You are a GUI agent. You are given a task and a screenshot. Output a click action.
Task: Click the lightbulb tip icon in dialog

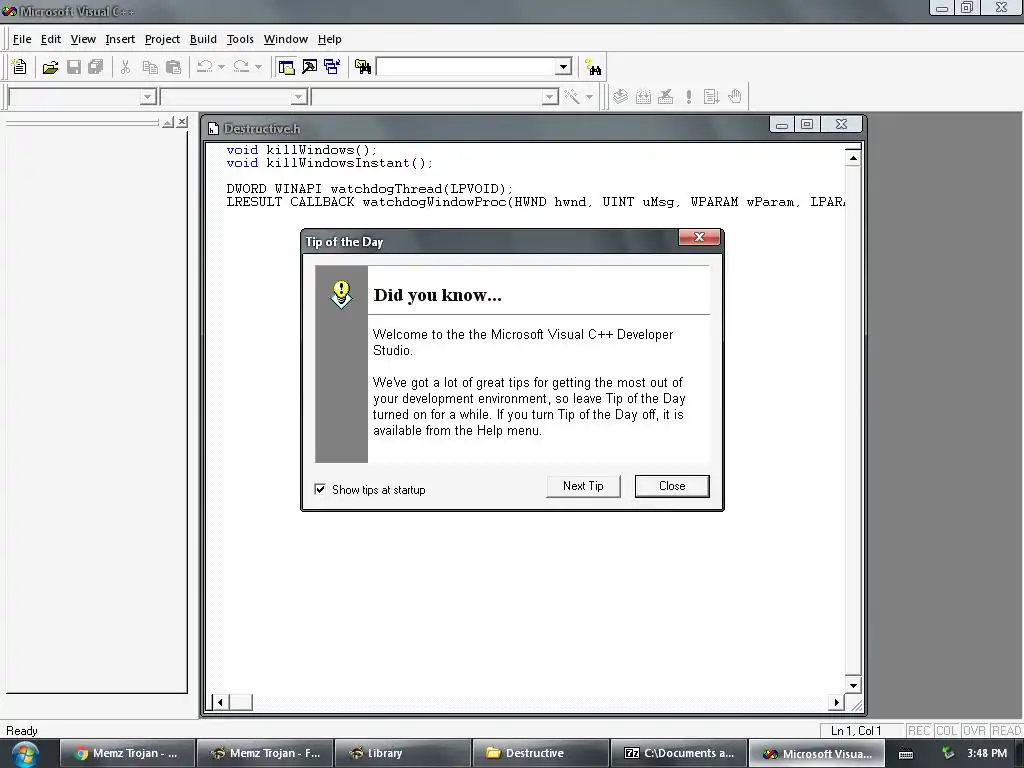pyautogui.click(x=342, y=295)
